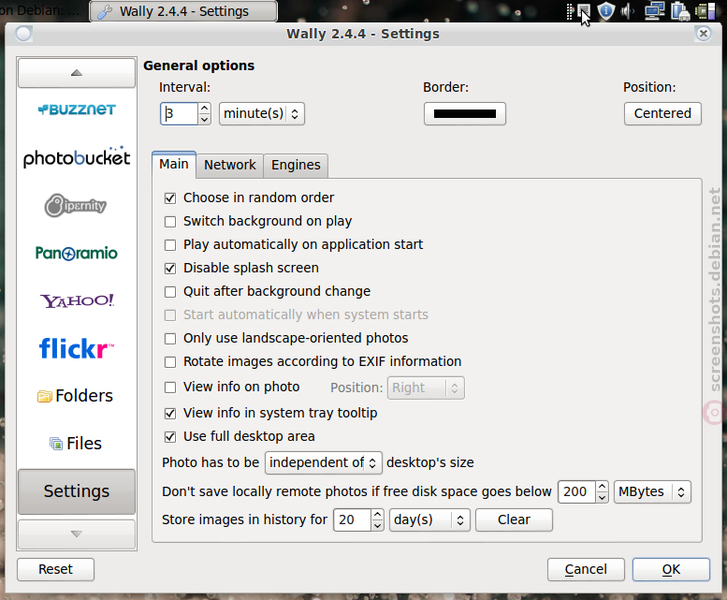Open the history day(s) unit dropdown

coord(429,520)
